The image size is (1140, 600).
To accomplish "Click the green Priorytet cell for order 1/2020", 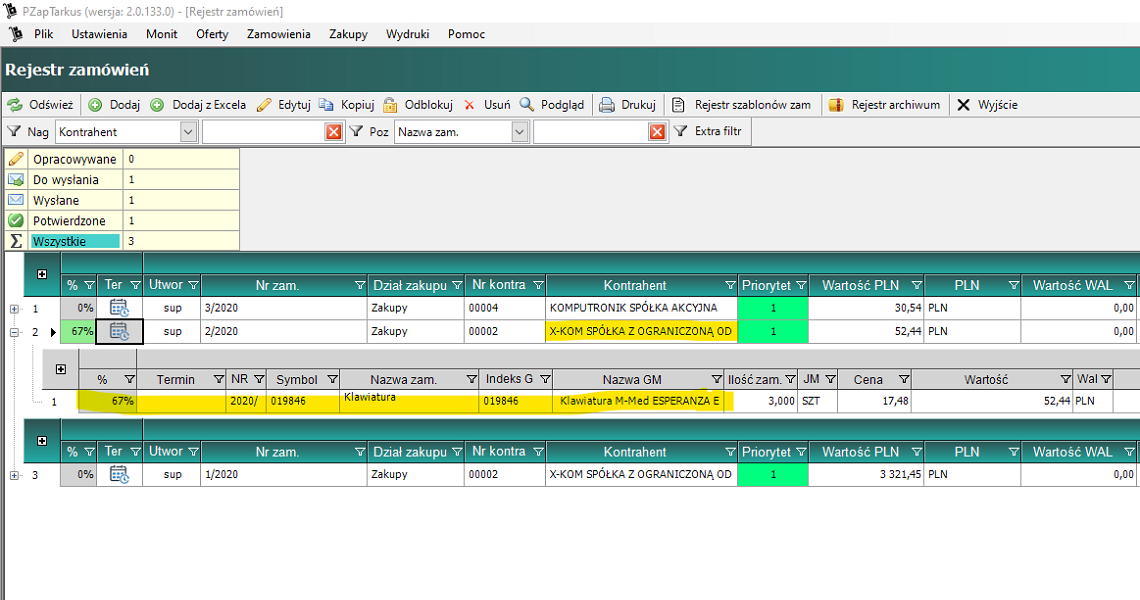I will pyautogui.click(x=772, y=475).
